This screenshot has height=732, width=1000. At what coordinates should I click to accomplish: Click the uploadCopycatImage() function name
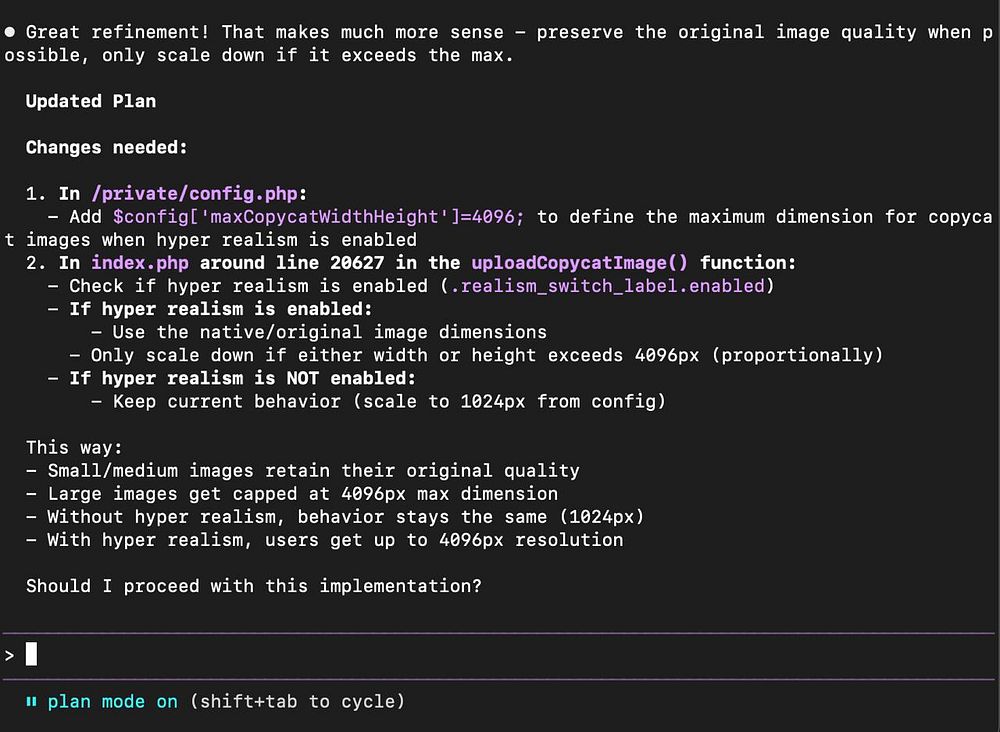click(x=580, y=263)
